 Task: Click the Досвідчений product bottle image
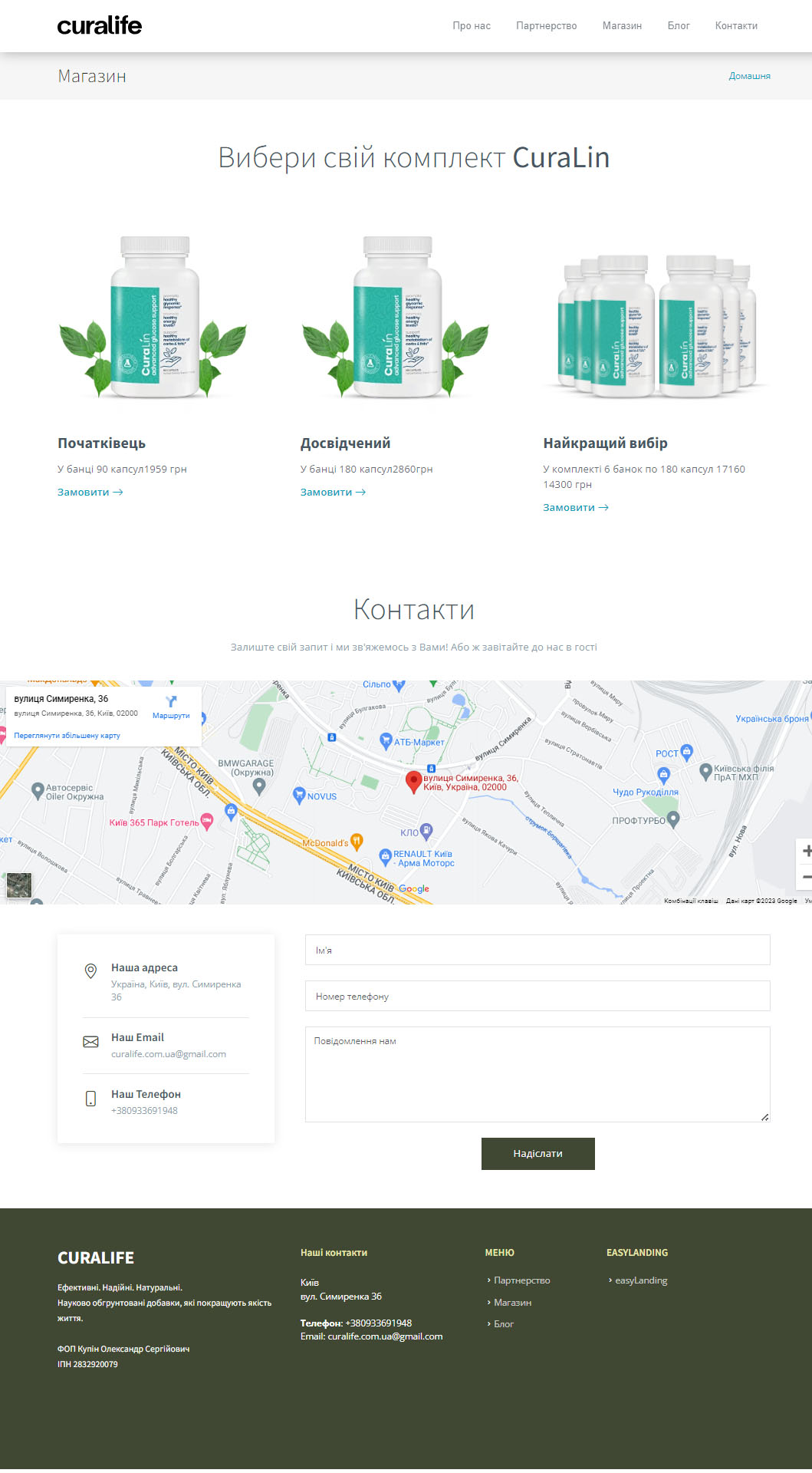(396, 317)
